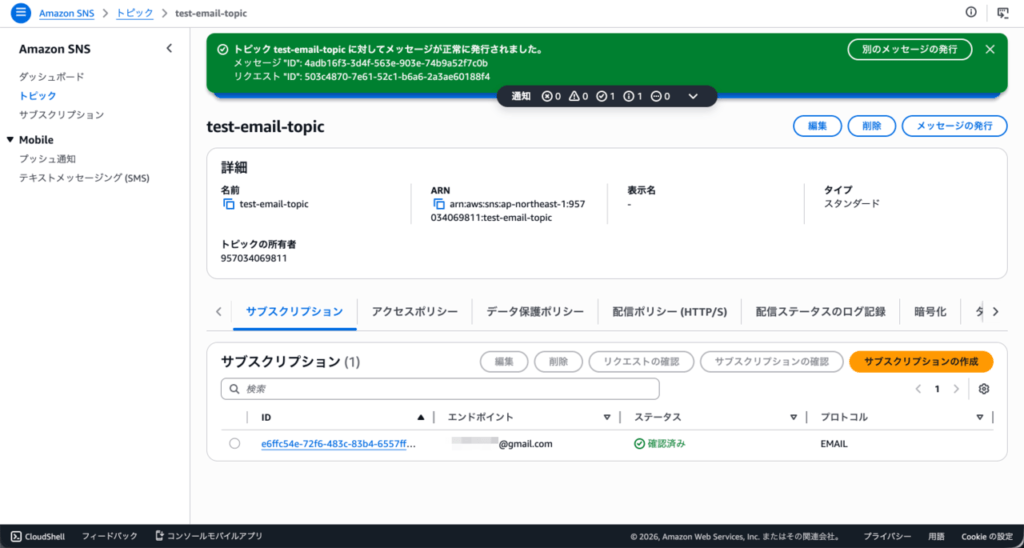The height and width of the screenshot is (548, 1024).
Task: Open フィードバック in footer
Action: [x=110, y=536]
